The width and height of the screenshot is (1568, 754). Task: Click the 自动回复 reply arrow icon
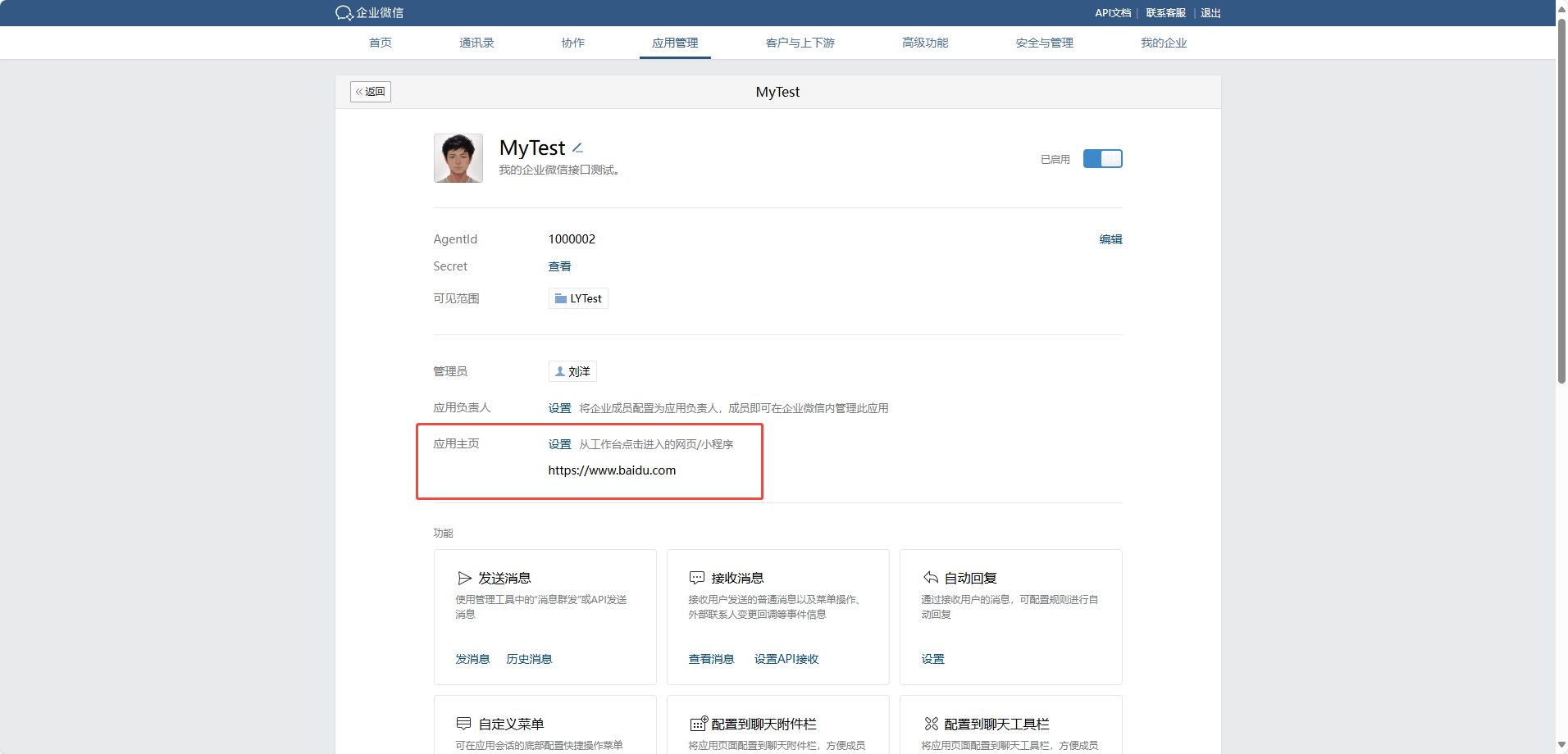coord(931,578)
